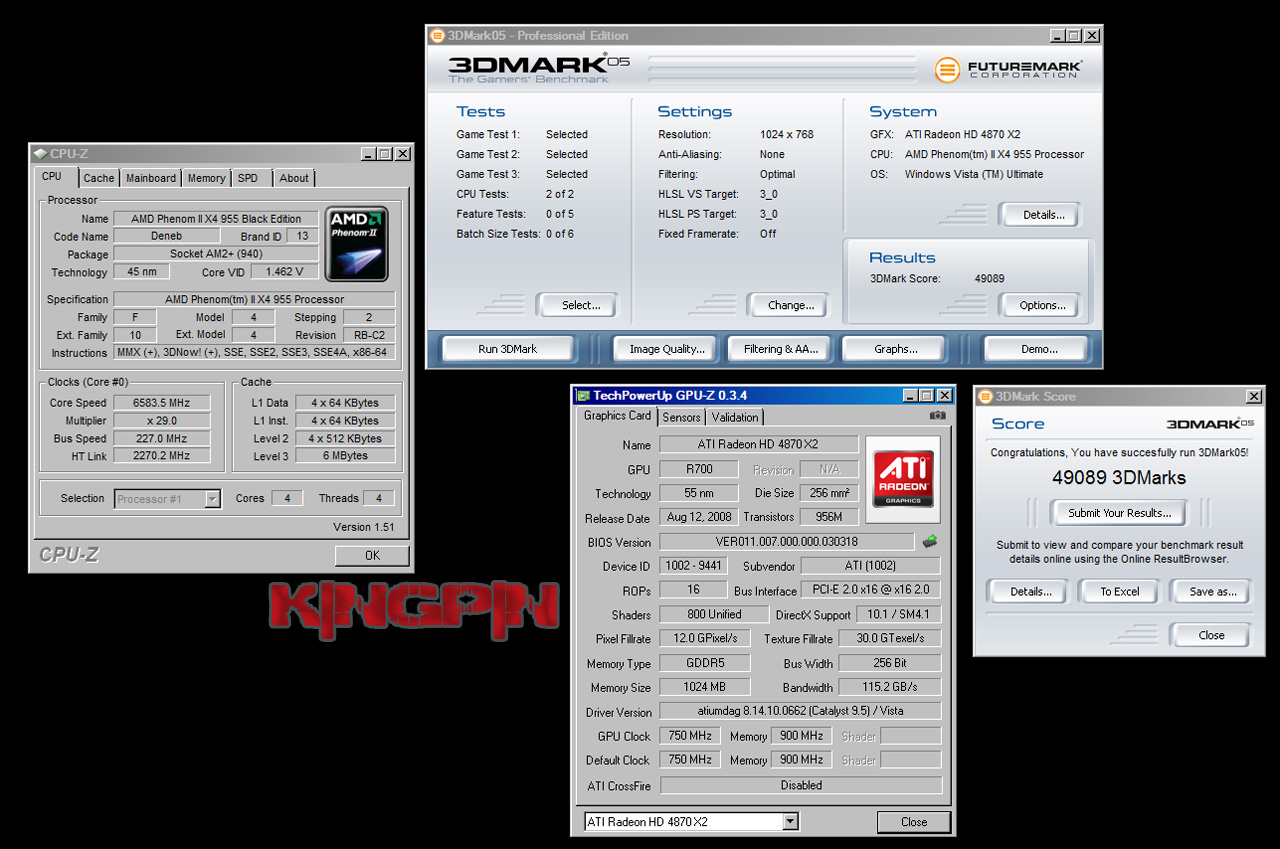Click the ATI CrossFire Disabled value
The height and width of the screenshot is (849, 1280).
coord(800,786)
